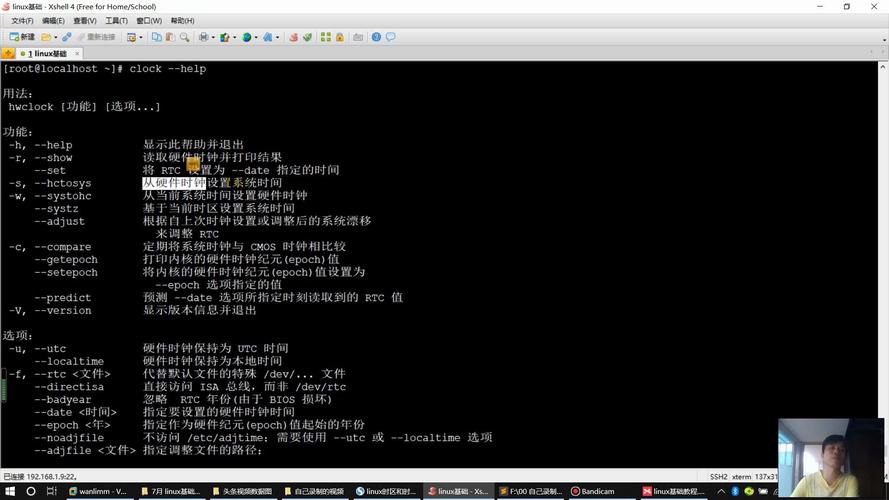
Task: Click the '--setepoch' option text
Action: pyautogui.click(x=66, y=272)
